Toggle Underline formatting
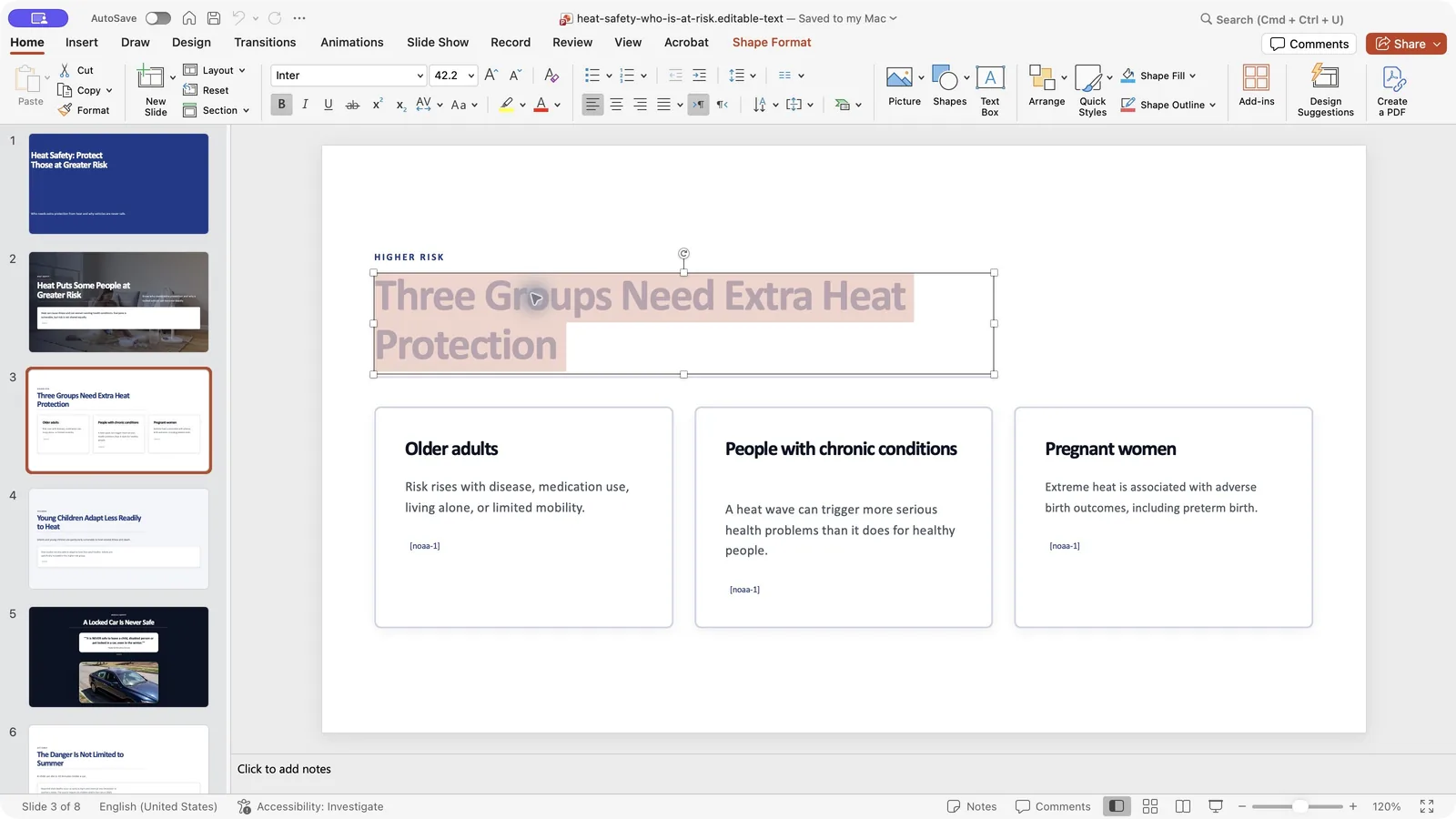The width and height of the screenshot is (1456, 819). pos(329,105)
